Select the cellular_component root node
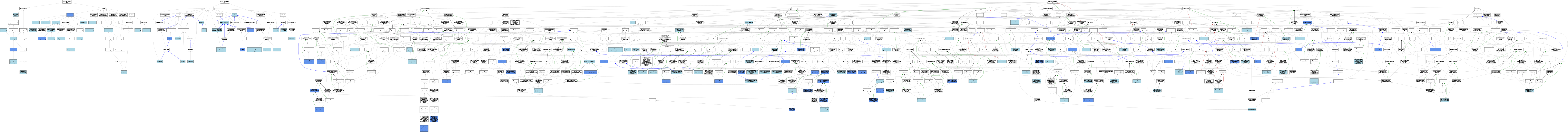Viewport: 1568px width, 132px height. 225,2
